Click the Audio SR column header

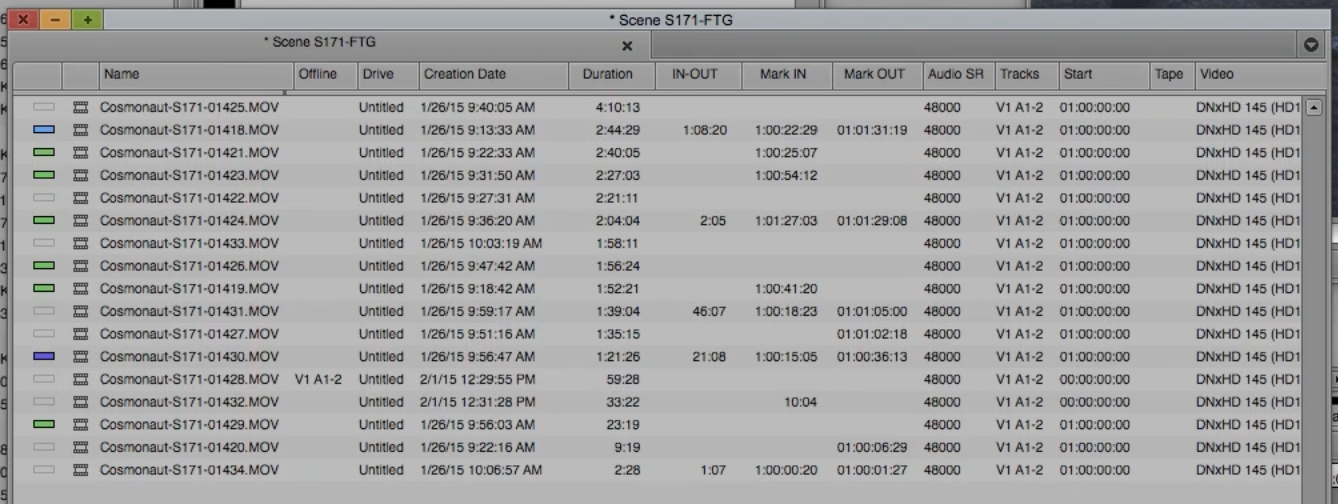[956, 75]
